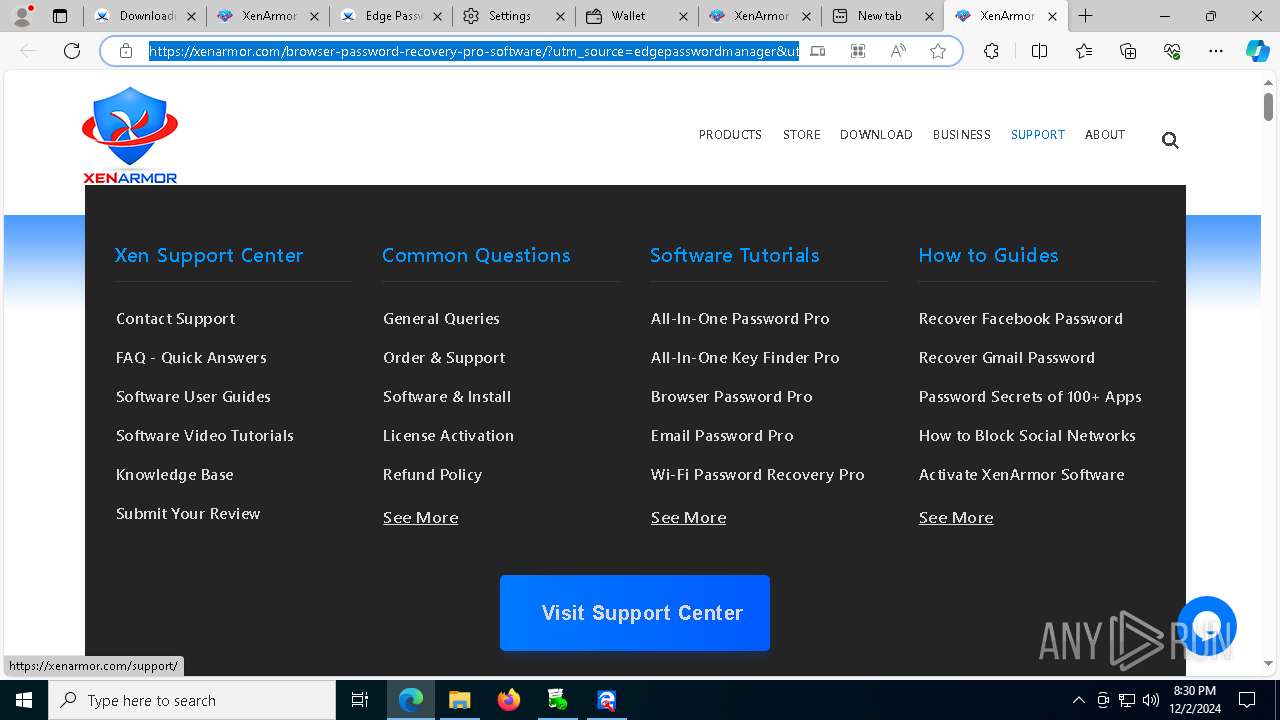
Task: Open the DOWNLOAD menu
Action: (x=876, y=135)
